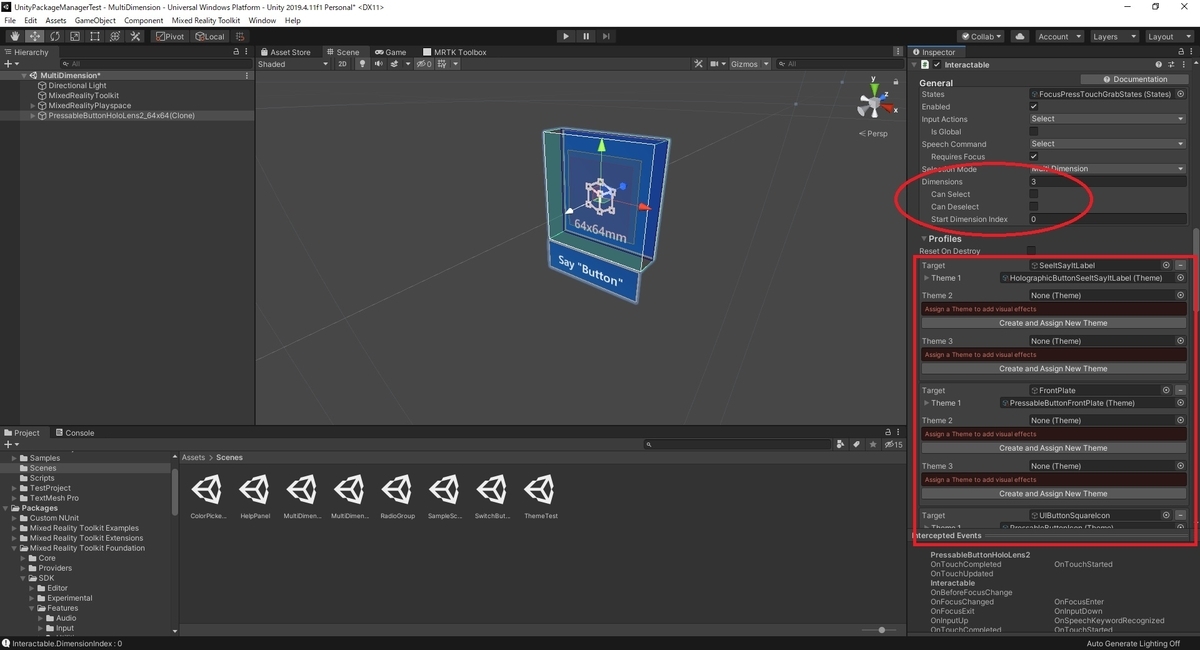
Task: Remove the FrontPlate target with minus button
Action: coord(1180,390)
